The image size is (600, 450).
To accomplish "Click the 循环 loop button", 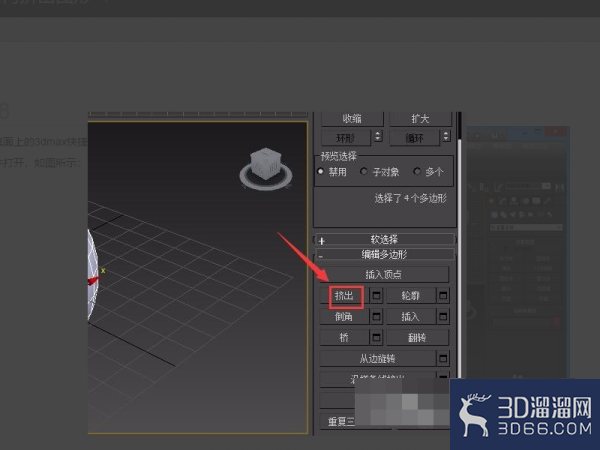I will point(414,138).
